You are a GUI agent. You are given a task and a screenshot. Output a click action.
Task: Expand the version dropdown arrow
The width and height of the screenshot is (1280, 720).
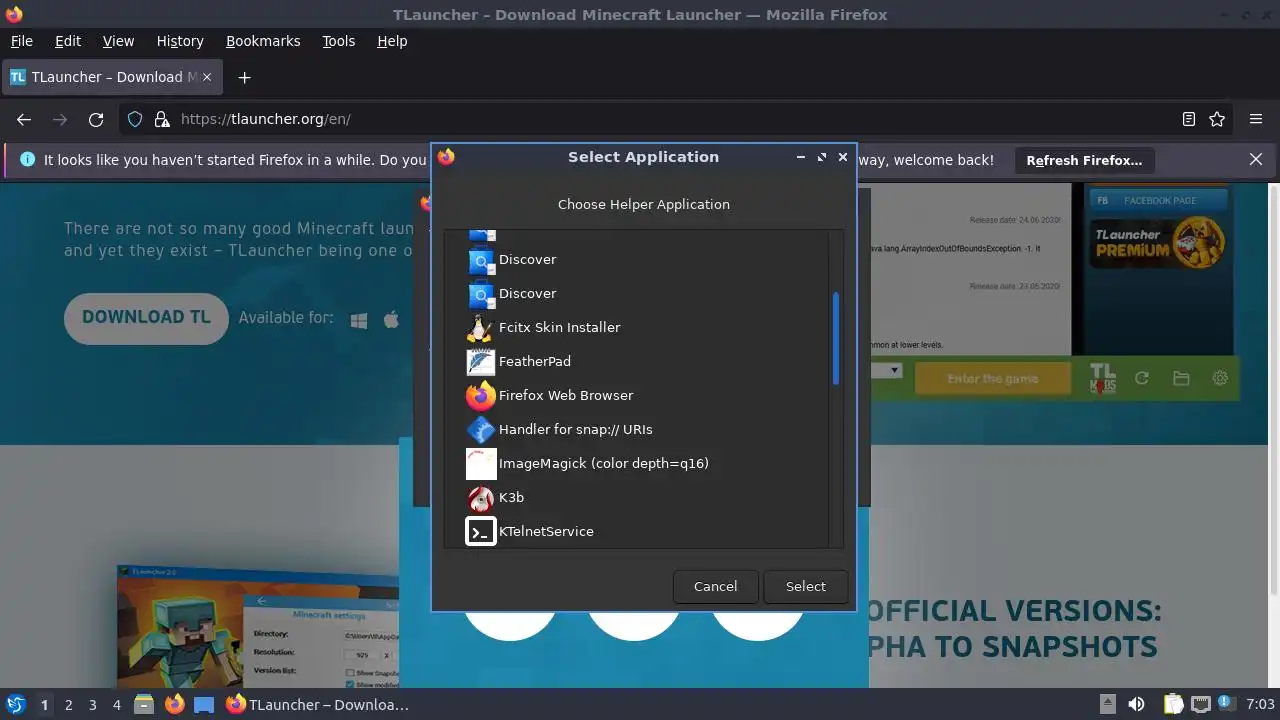pos(894,370)
